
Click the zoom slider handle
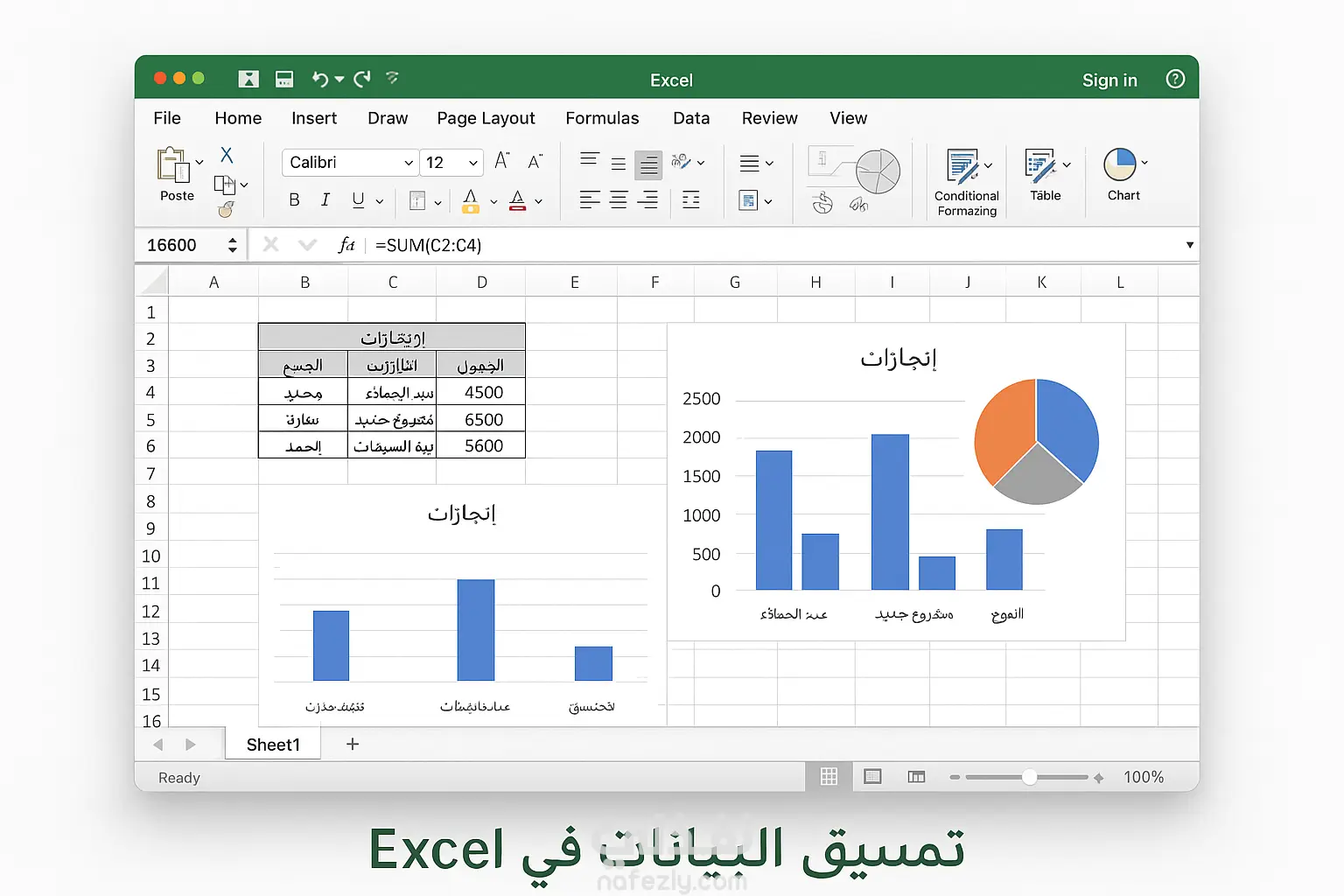point(1030,777)
